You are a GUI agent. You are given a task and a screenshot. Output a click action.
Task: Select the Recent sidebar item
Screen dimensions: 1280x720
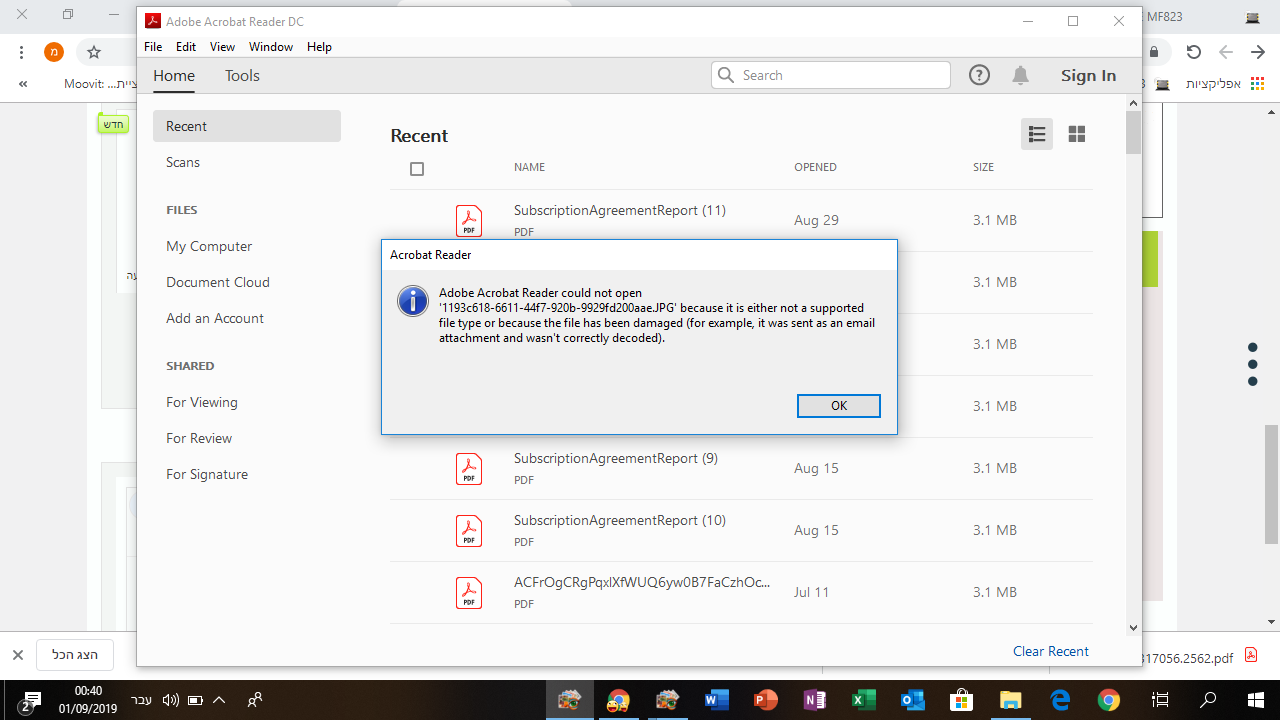247,126
